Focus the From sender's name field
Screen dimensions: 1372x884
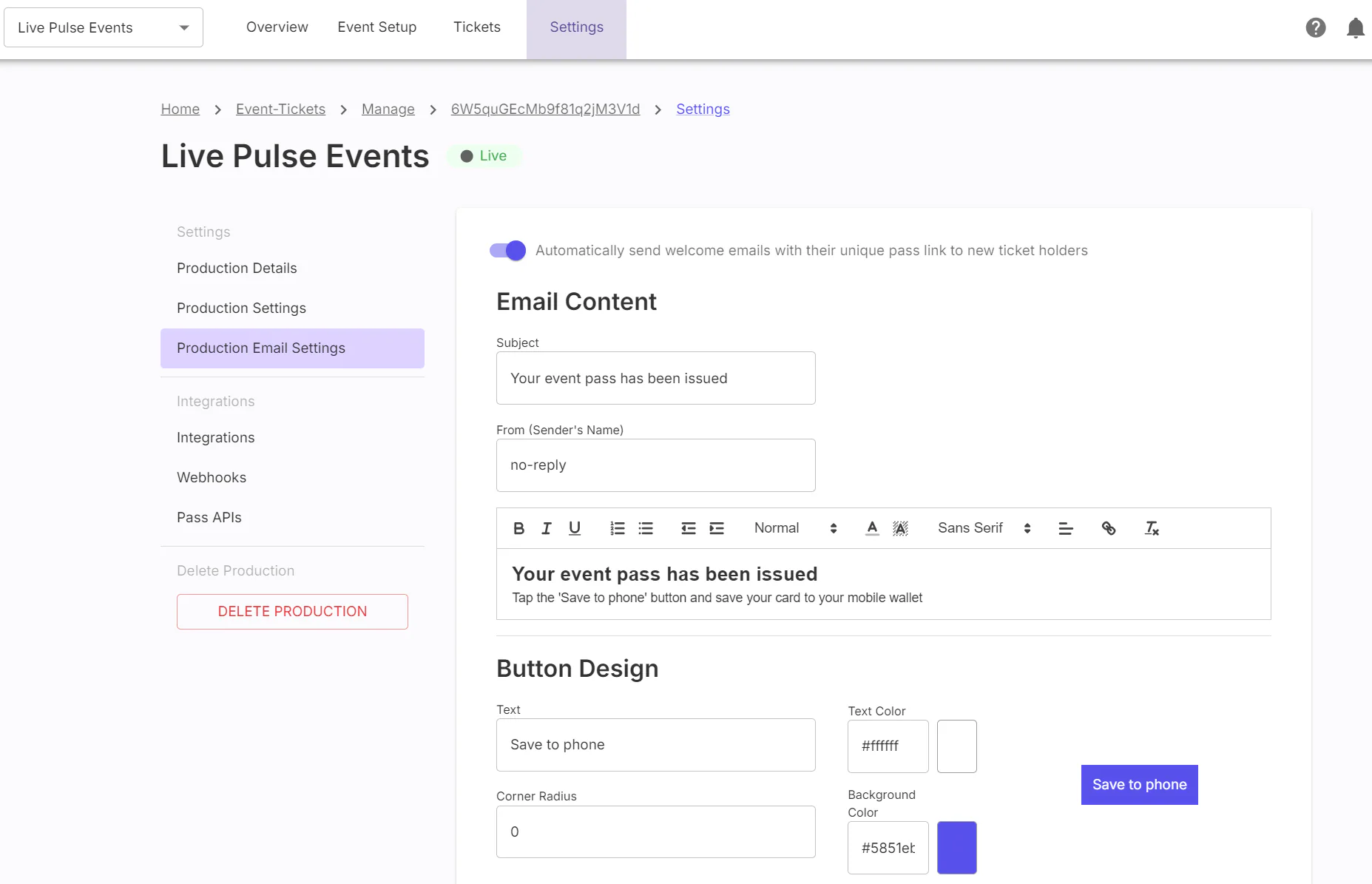(656, 465)
